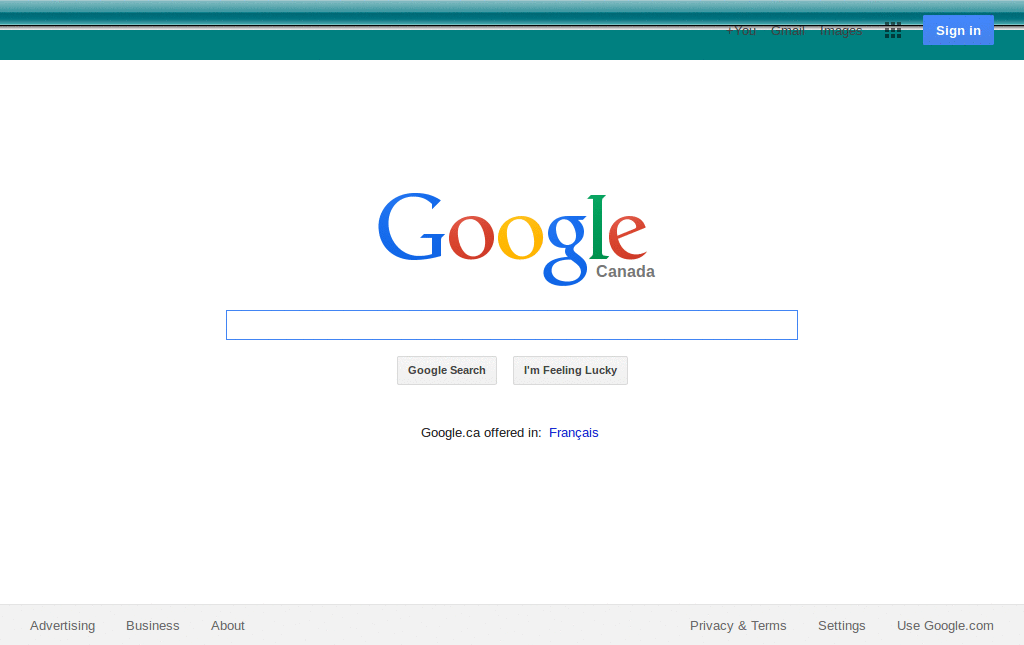Screen dimensions: 1024x645
Task: Click the Google Canada logo
Action: (x=517, y=239)
